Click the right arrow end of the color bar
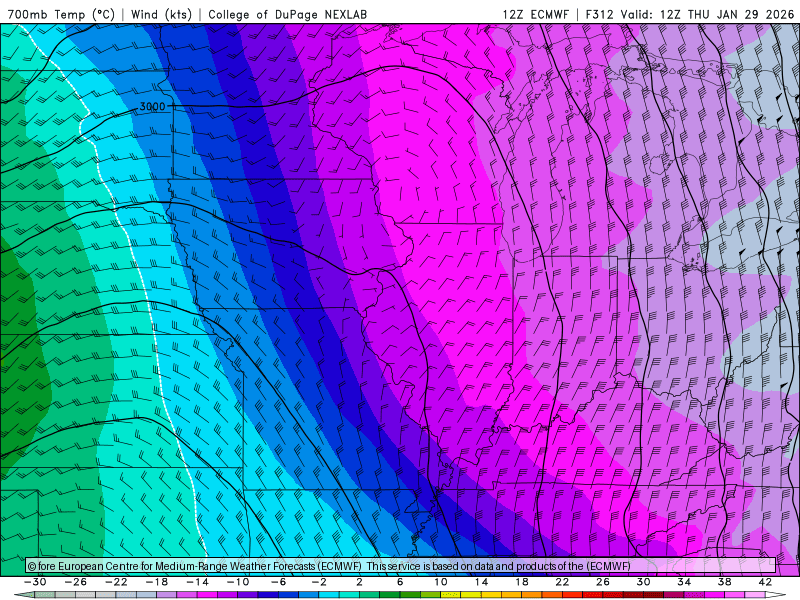The width and height of the screenshot is (800, 600). [776, 595]
